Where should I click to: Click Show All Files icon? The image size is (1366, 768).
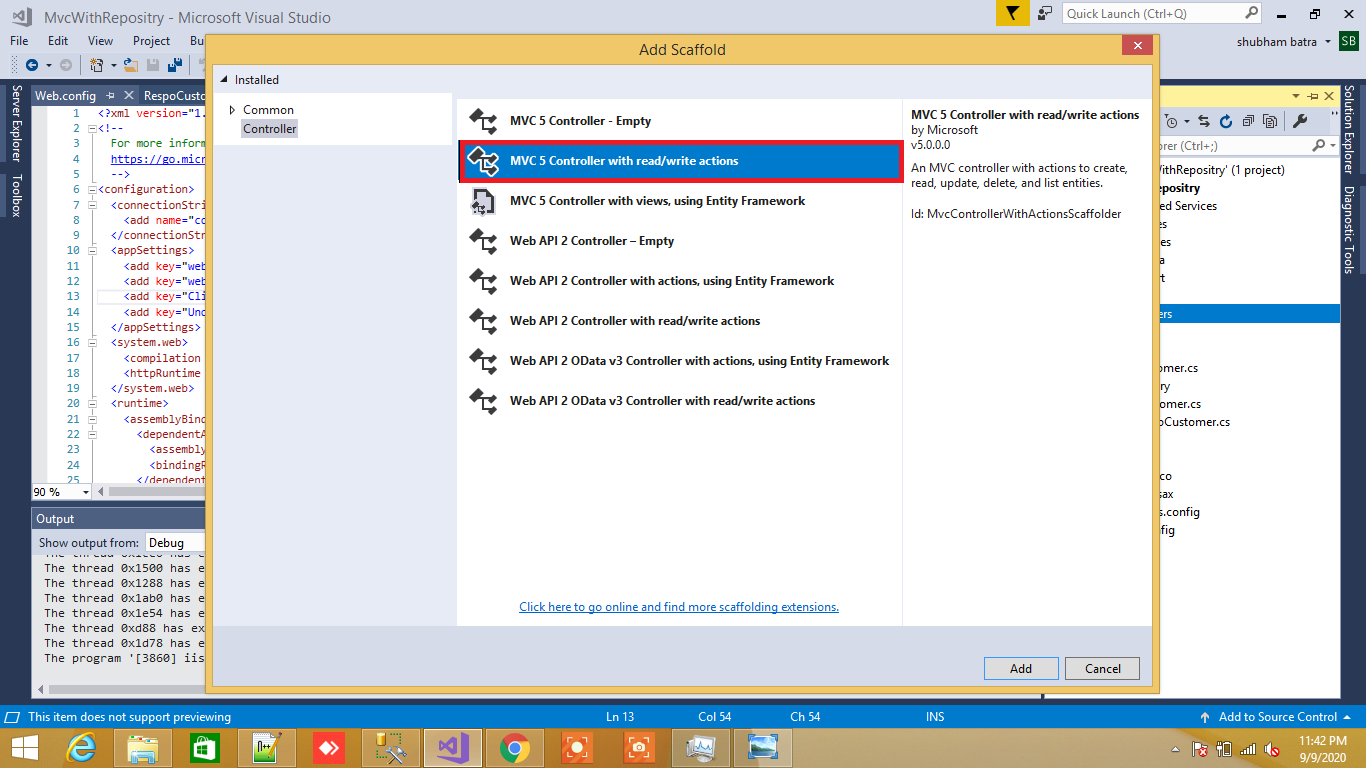[1270, 122]
